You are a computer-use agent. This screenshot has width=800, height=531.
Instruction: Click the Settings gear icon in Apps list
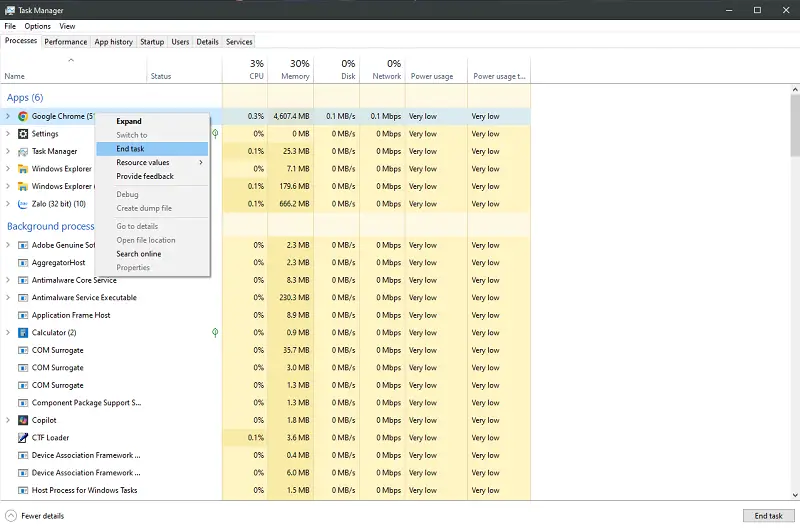tap(23, 134)
